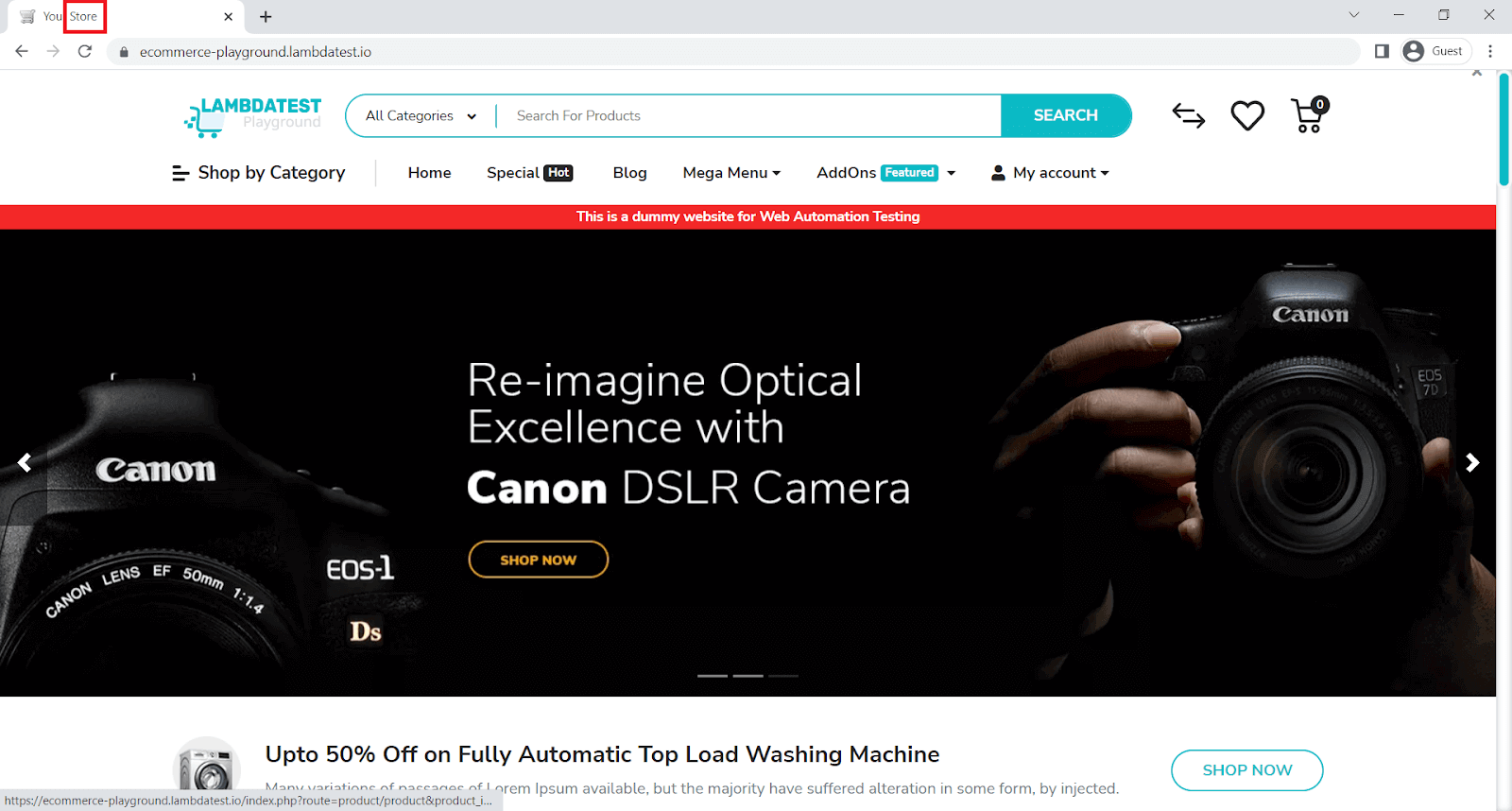Open the AddOns Featured menu
Image resolution: width=1512 pixels, height=811 pixels.
(x=885, y=173)
